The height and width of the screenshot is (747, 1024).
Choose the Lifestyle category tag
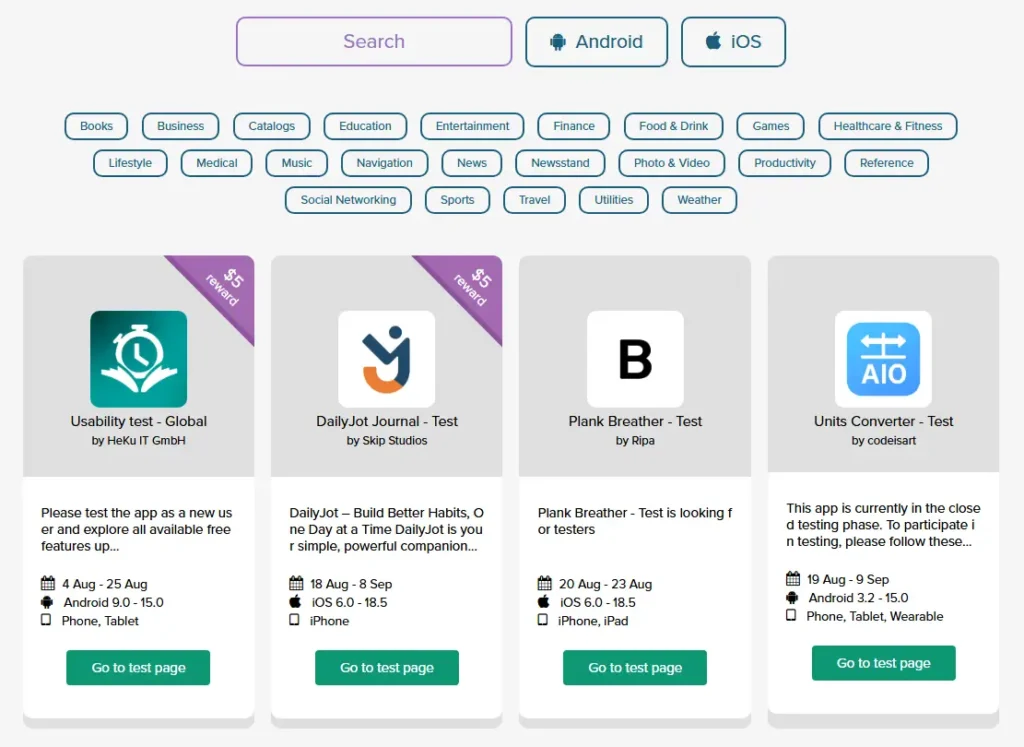130,163
